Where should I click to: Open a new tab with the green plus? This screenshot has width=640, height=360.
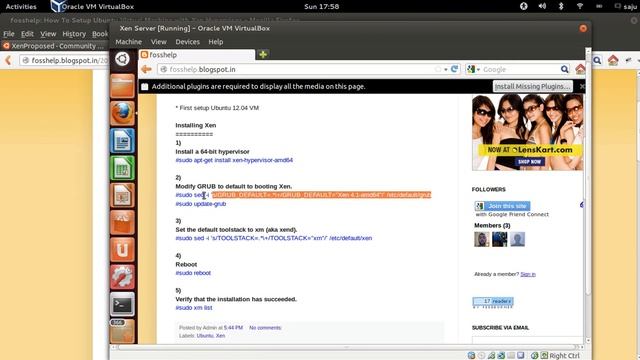click(x=263, y=54)
